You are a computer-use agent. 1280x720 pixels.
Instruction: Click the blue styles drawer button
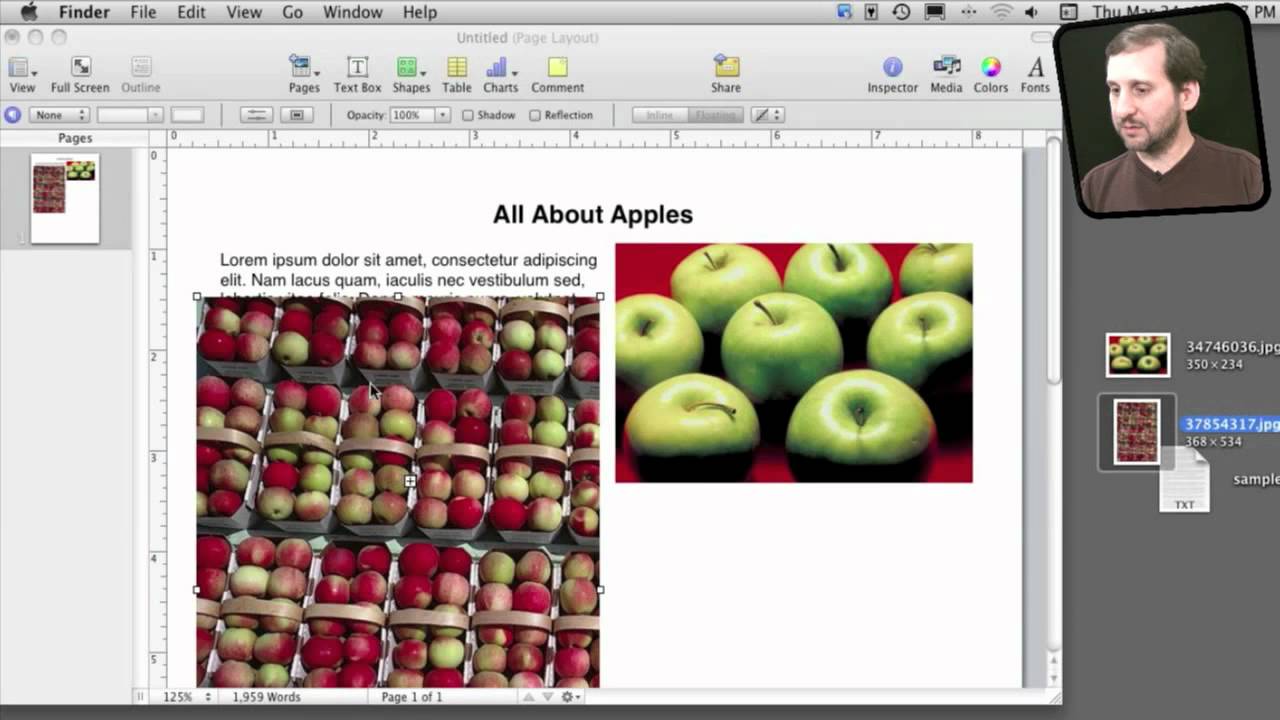click(x=13, y=115)
